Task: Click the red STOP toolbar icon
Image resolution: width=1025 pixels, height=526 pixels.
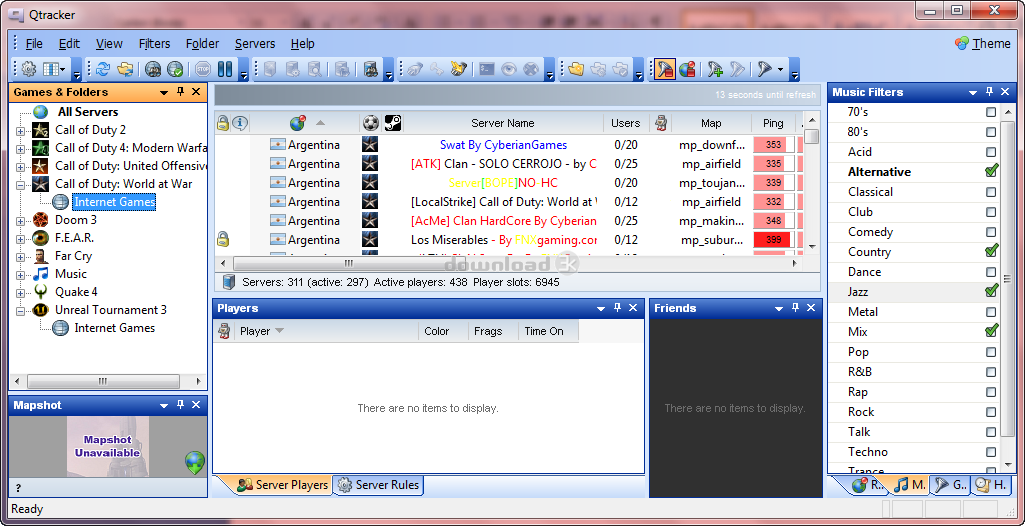Action: [203, 69]
